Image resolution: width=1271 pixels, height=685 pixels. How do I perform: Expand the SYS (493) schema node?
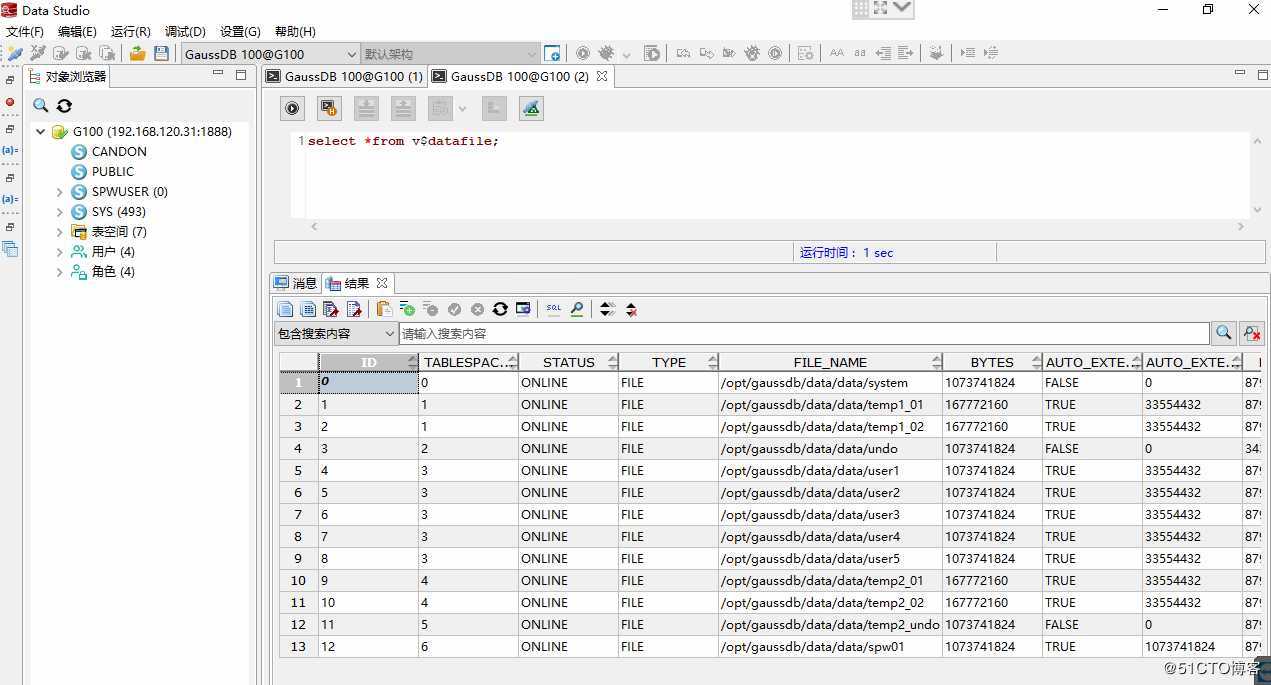coord(60,212)
